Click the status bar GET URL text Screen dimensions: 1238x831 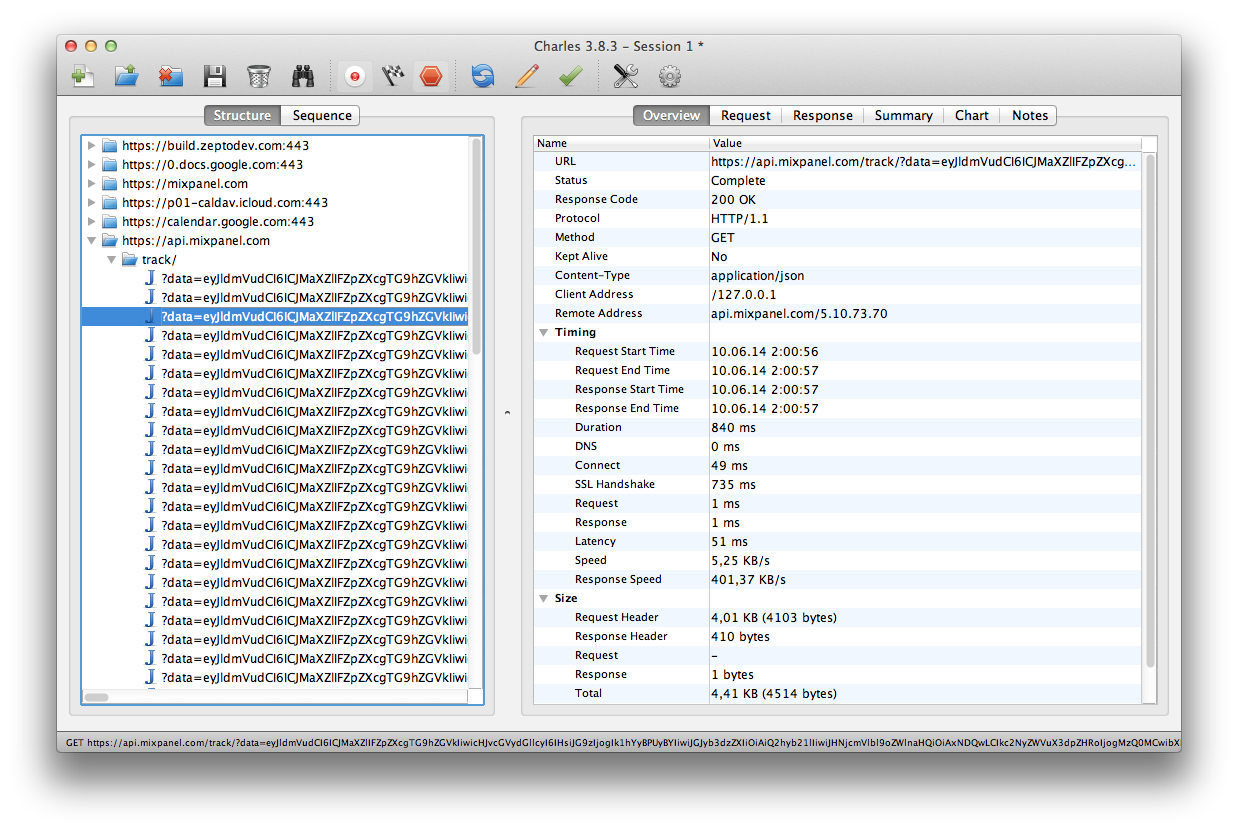(622, 743)
